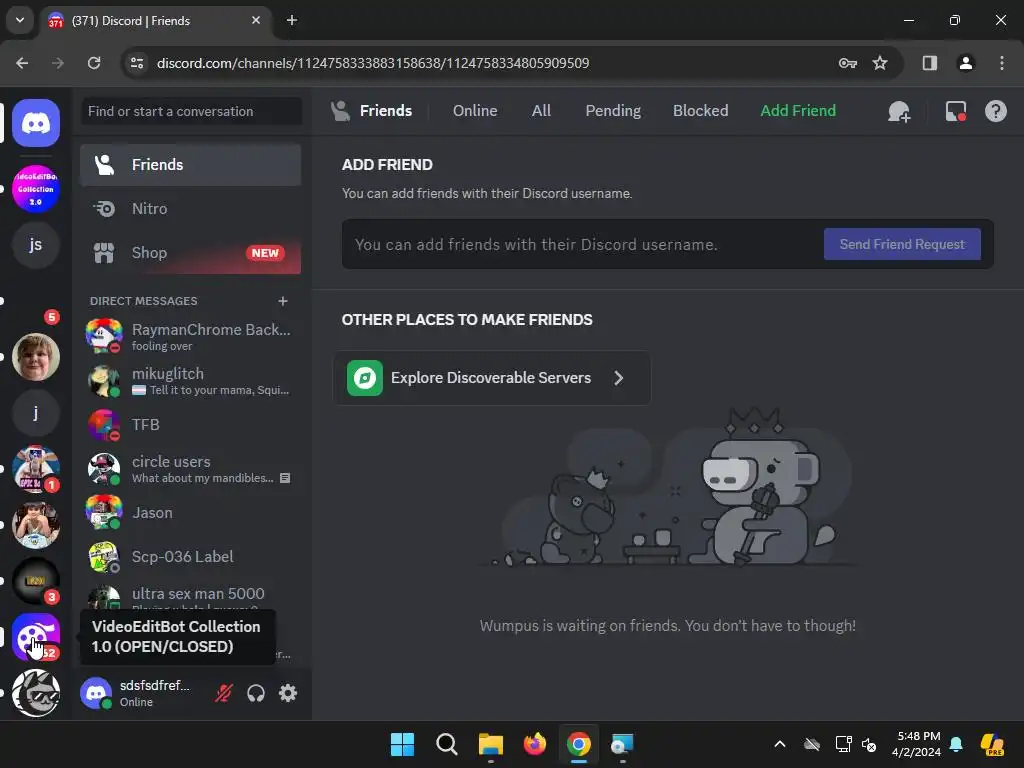Open User Settings gear icon
1024x768 pixels.
tap(288, 693)
